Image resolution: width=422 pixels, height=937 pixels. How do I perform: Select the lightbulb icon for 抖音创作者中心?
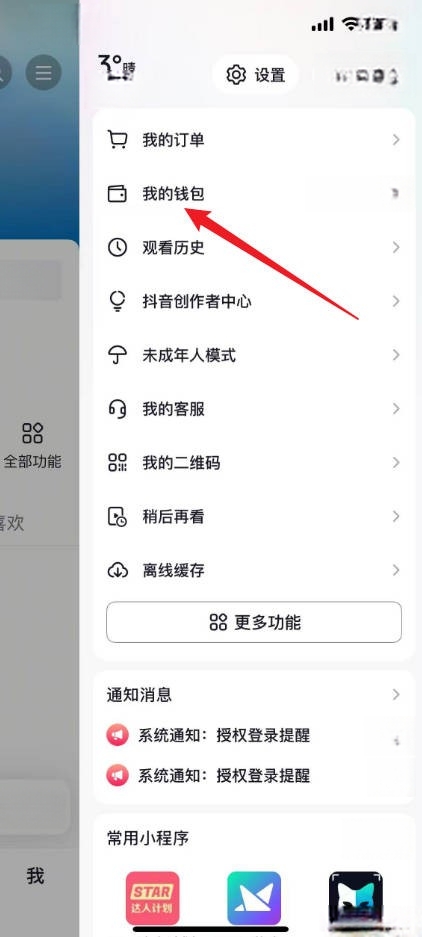tap(117, 301)
